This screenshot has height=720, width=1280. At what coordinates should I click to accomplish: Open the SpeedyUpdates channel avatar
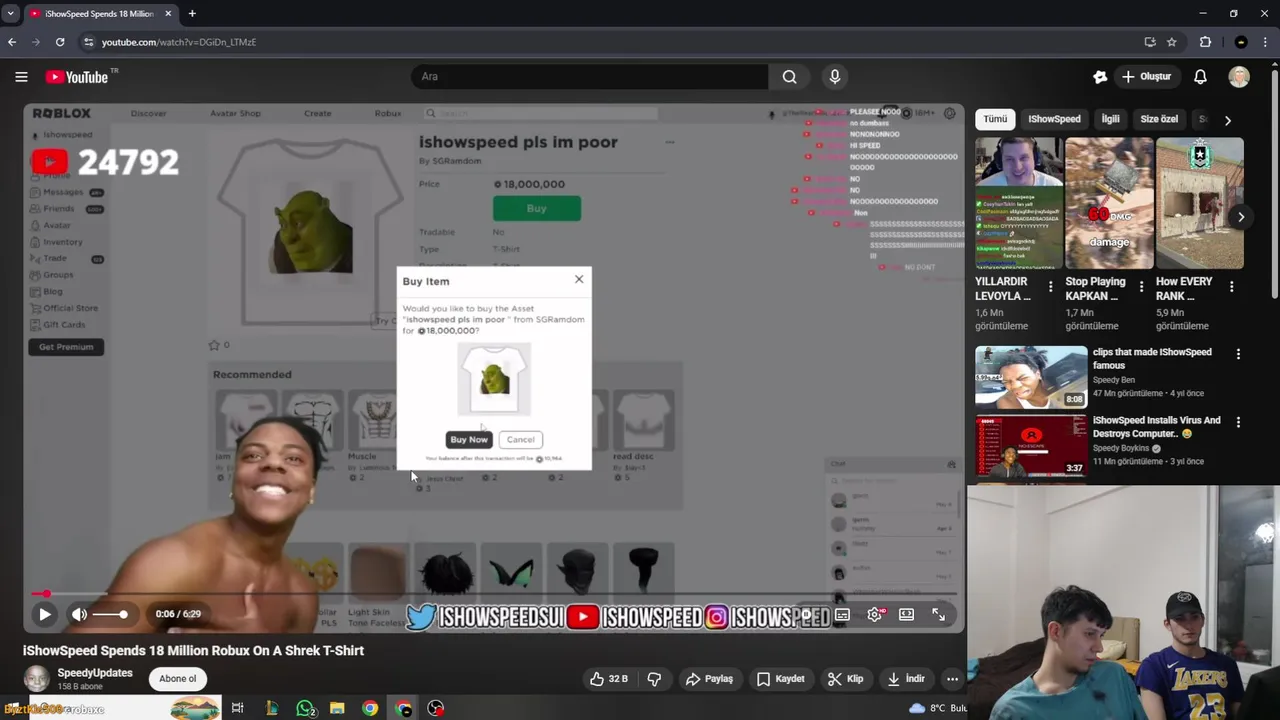coord(37,679)
